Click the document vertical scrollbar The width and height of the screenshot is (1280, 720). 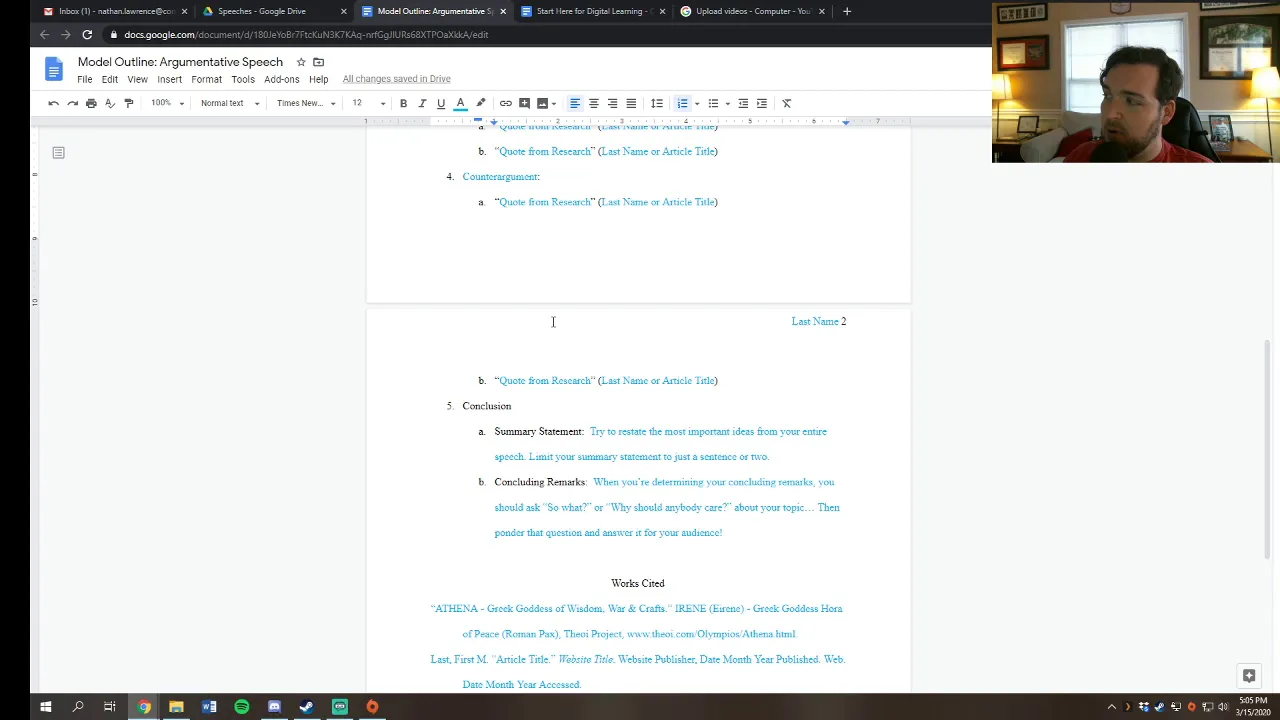(1267, 450)
